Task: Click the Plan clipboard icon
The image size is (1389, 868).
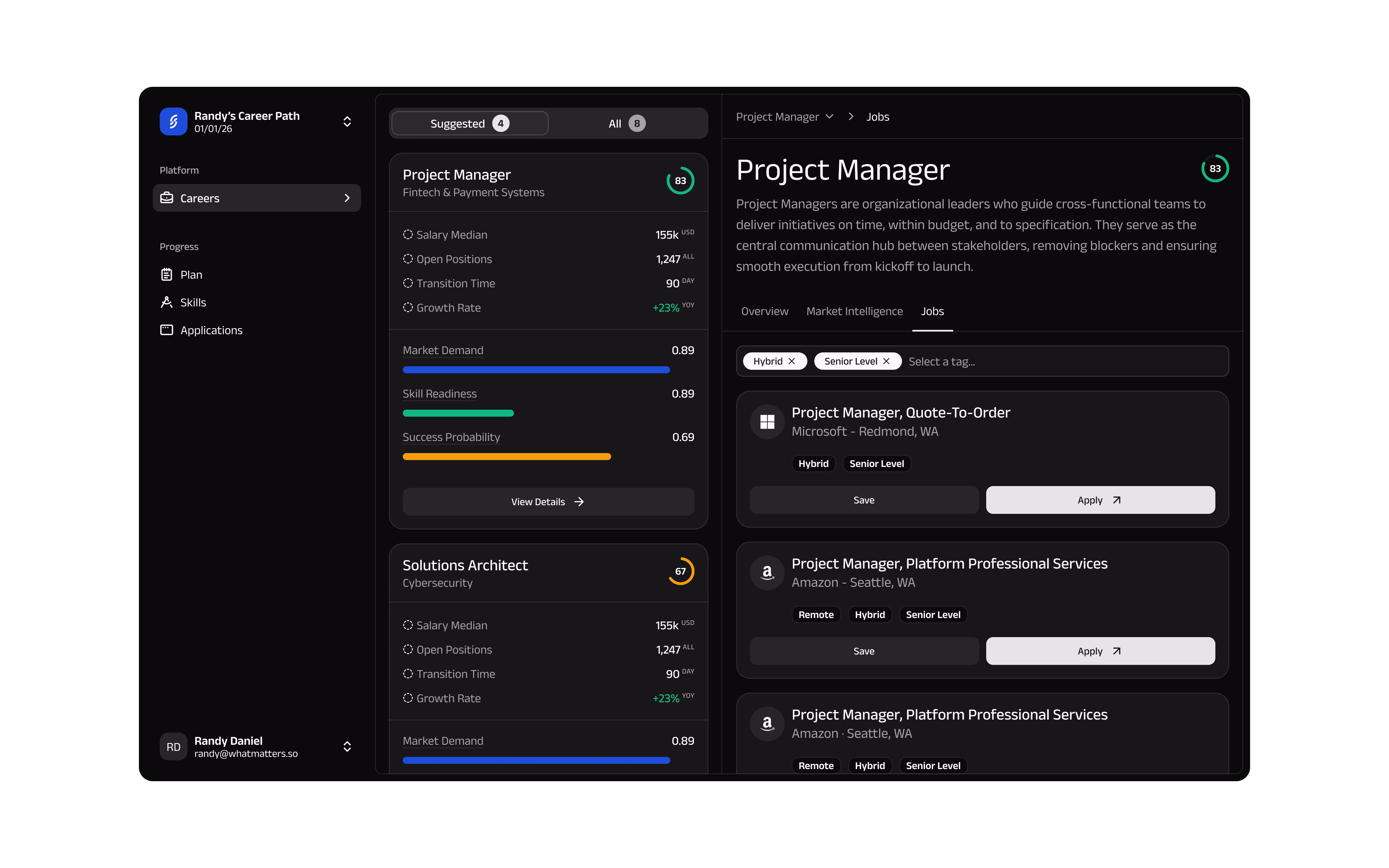Action: pyautogui.click(x=166, y=274)
